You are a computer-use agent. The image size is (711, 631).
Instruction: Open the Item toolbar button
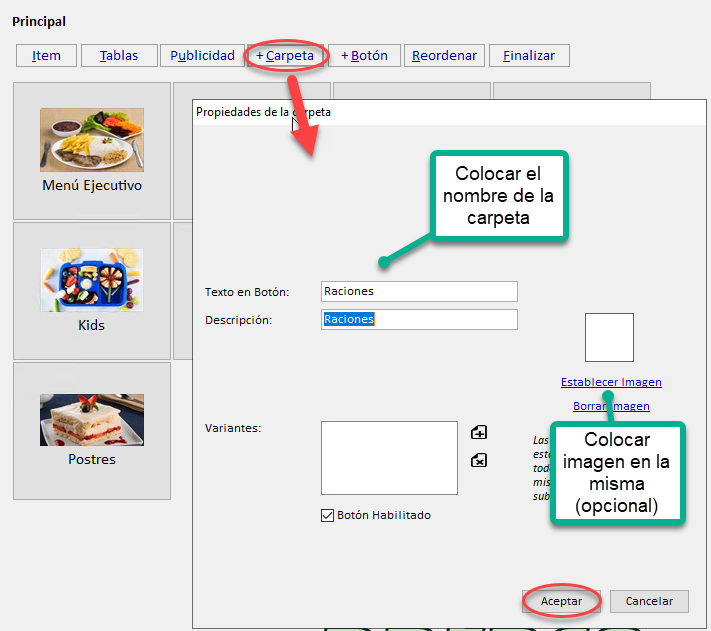46,56
